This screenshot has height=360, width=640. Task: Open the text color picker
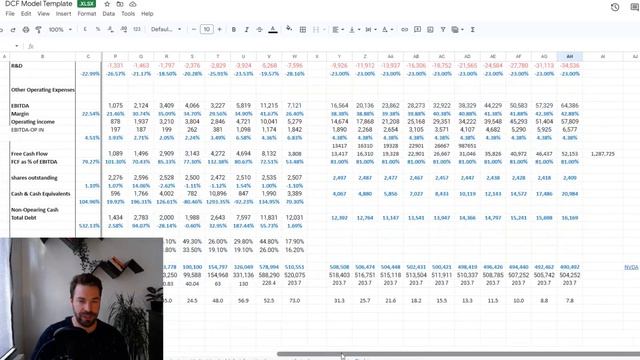[x=273, y=29]
